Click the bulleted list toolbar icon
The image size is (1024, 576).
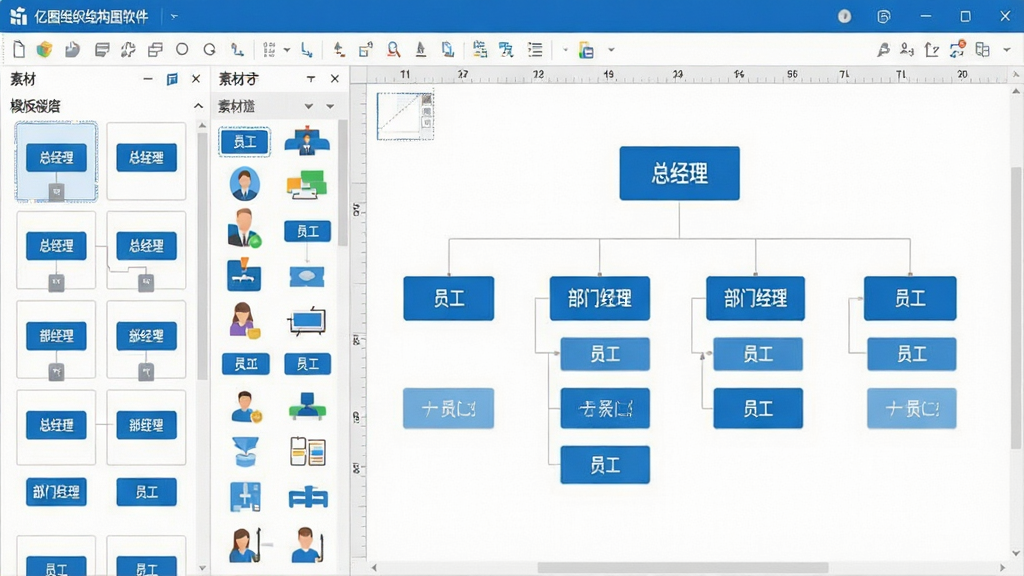[x=535, y=49]
